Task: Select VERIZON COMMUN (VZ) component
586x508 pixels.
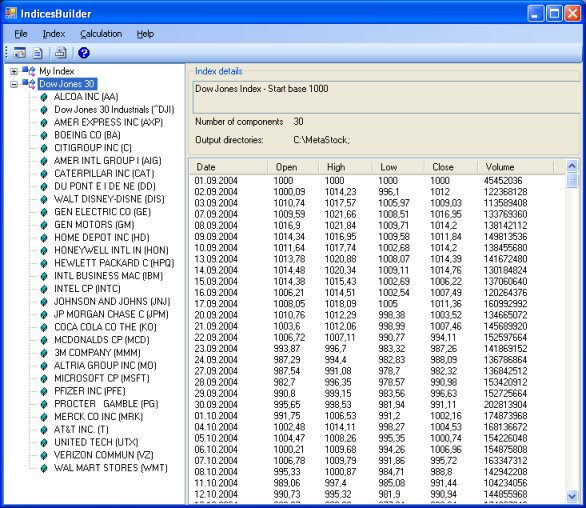Action: point(104,455)
